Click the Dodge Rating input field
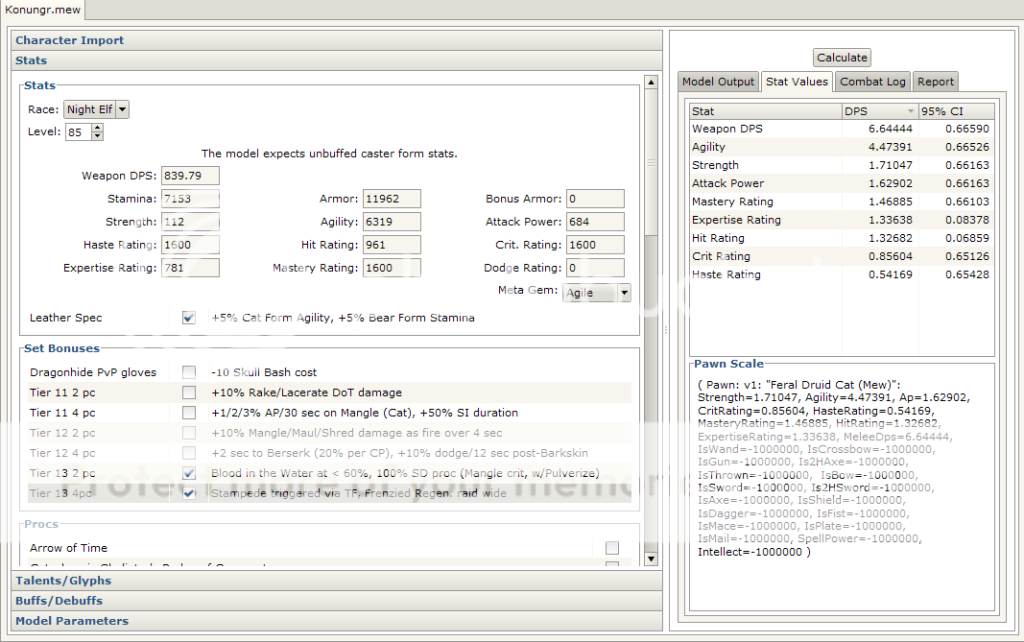Screen dimensions: 1024x642 click(595, 268)
